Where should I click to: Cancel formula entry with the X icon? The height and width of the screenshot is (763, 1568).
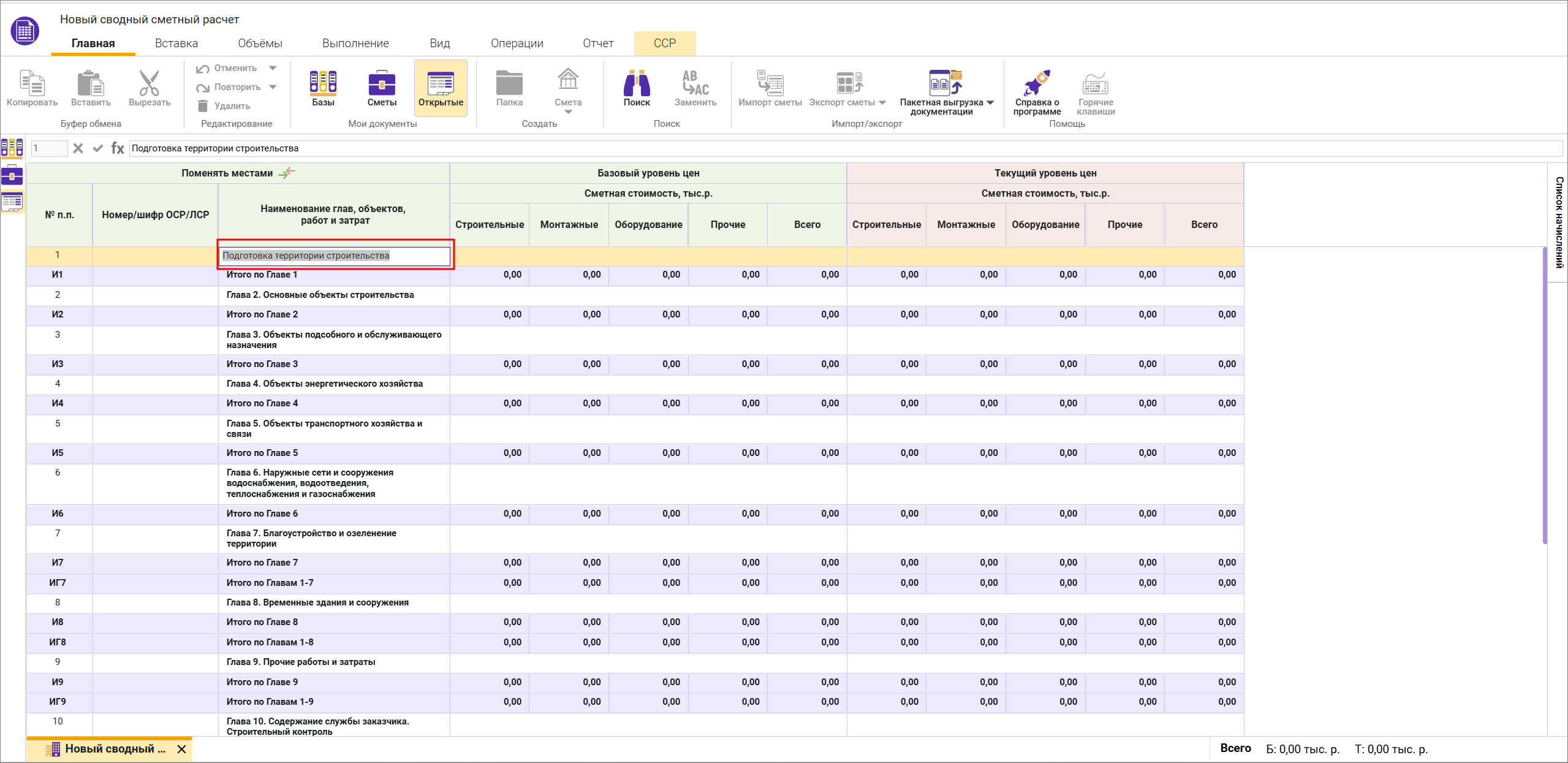pos(78,148)
